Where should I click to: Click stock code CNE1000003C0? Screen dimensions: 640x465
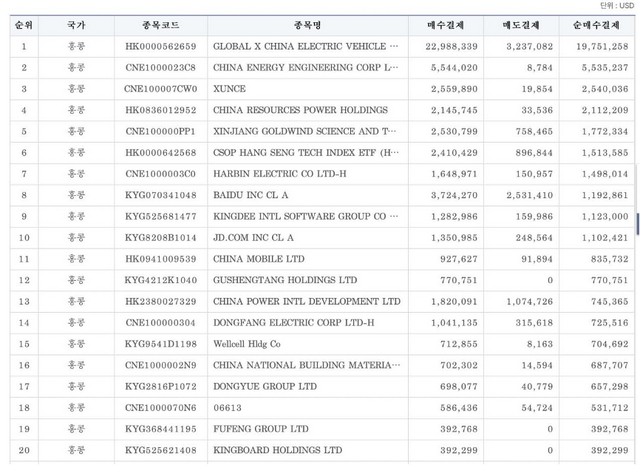coord(161,174)
